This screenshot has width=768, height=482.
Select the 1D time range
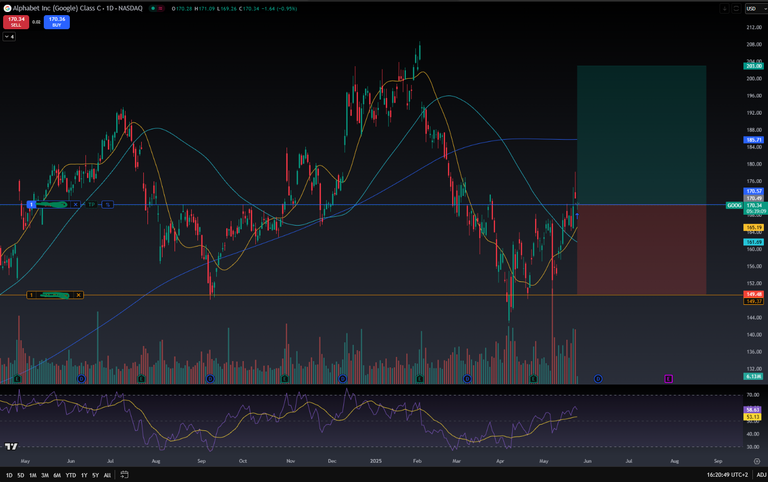click(x=9, y=475)
